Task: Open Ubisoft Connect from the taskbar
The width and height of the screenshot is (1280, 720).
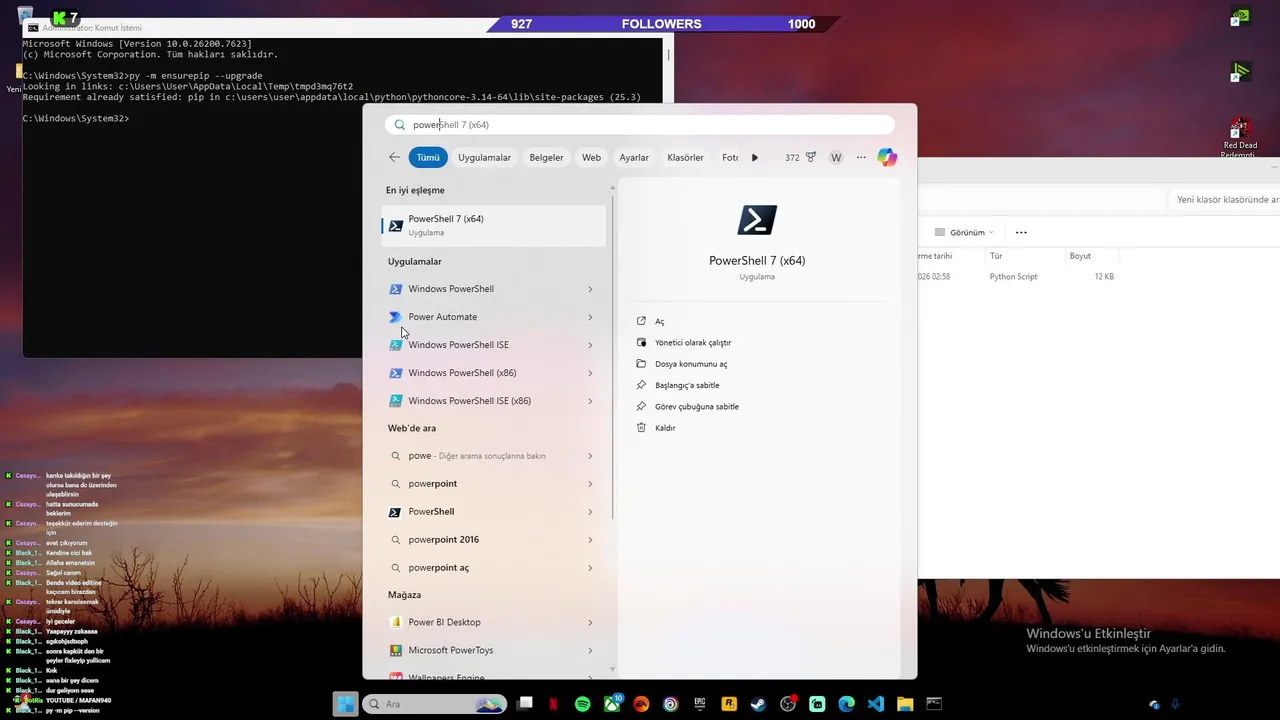Action: [670, 704]
